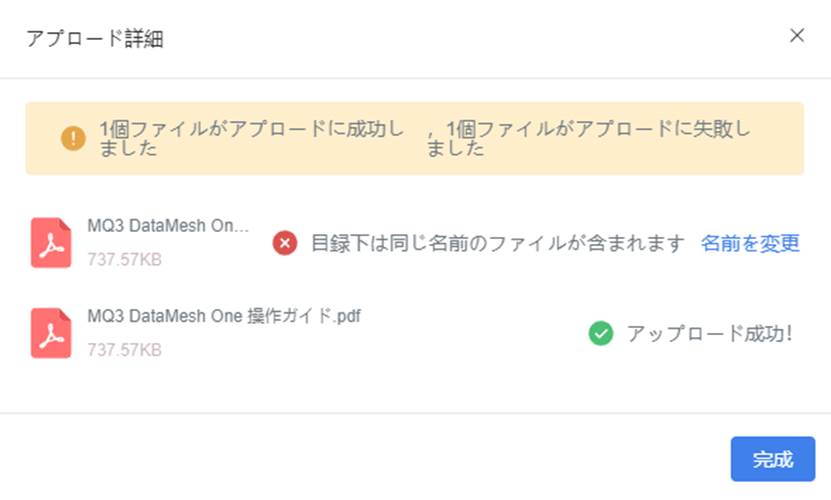Click the アップロード詳細 dialog title
The height and width of the screenshot is (500, 831).
tap(94, 39)
